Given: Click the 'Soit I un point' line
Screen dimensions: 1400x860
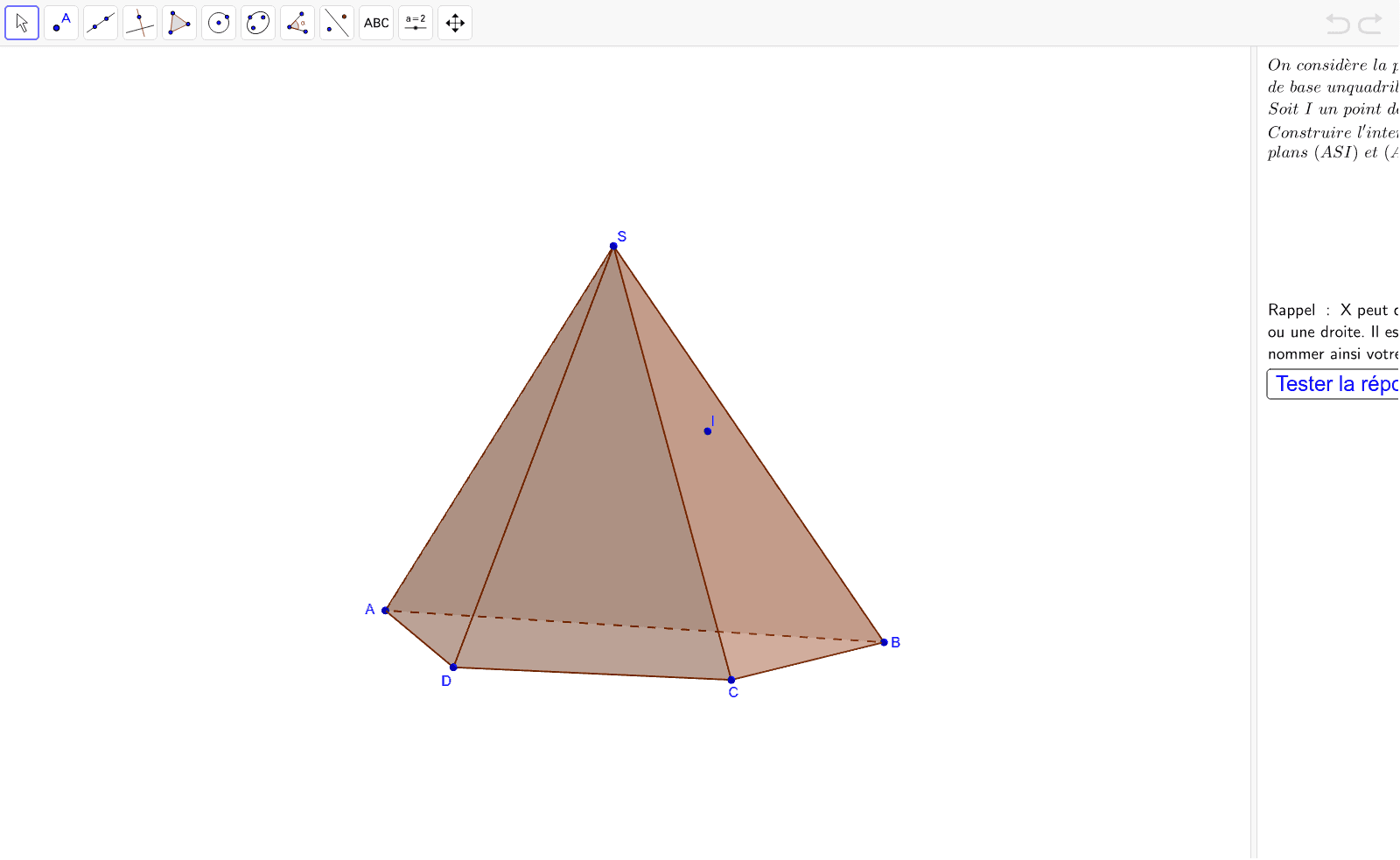Looking at the screenshot, I should (x=1325, y=108).
